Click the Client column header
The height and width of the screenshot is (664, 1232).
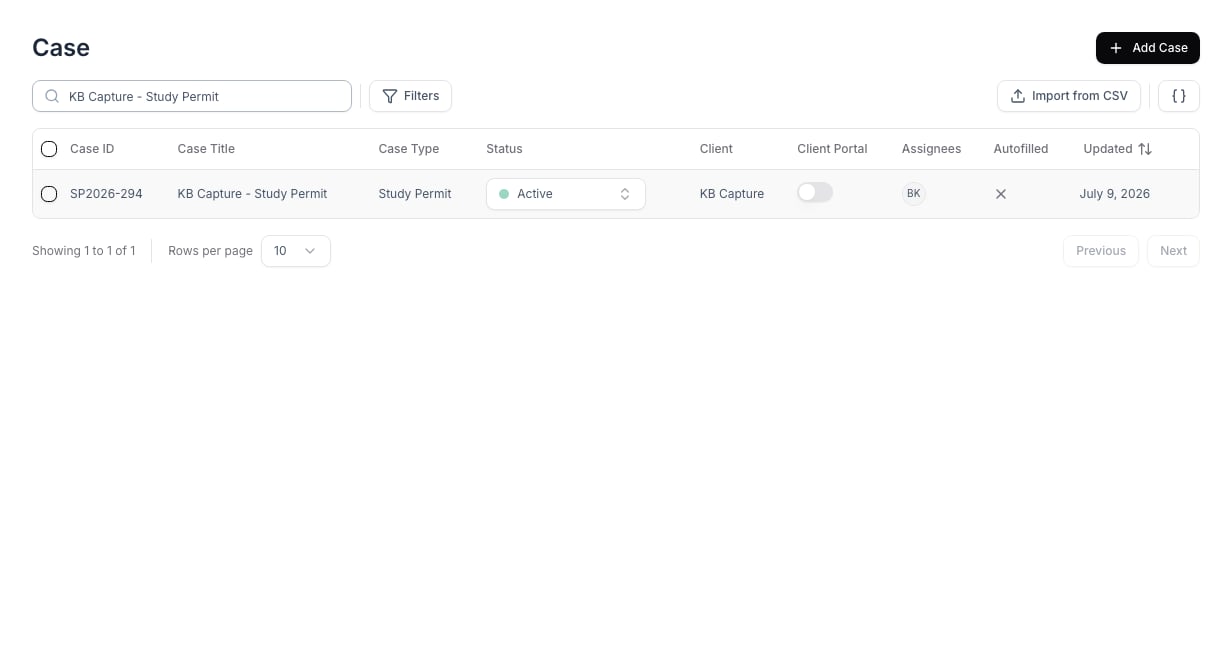point(716,149)
